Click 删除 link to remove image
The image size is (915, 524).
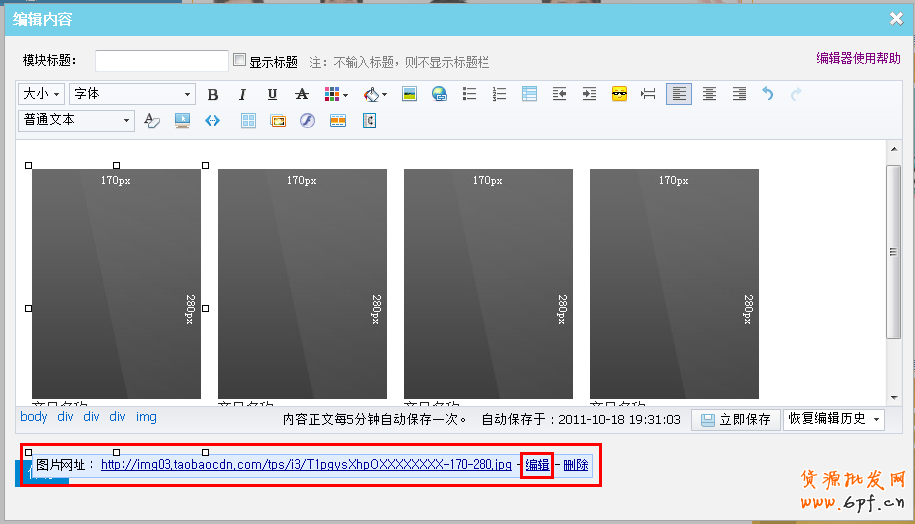click(575, 465)
